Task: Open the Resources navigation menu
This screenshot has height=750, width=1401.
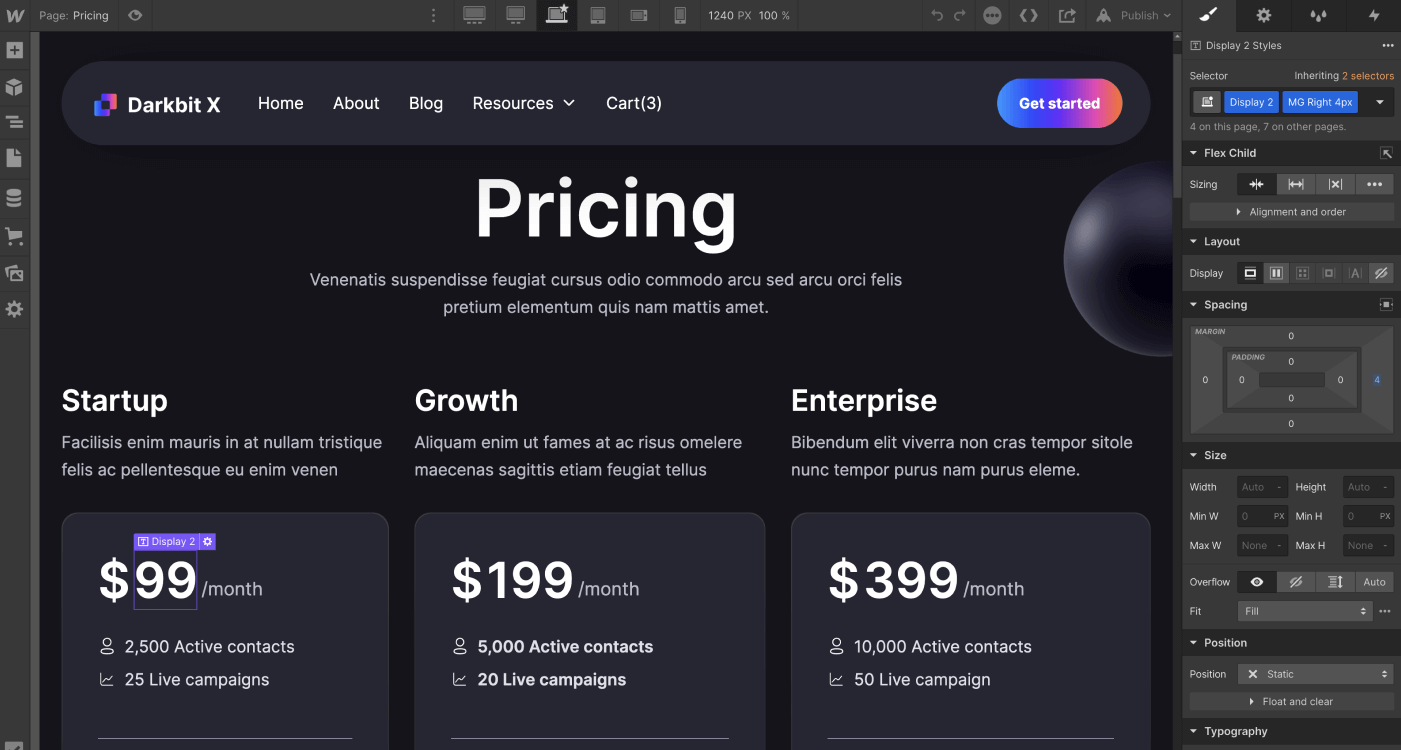Action: click(523, 102)
